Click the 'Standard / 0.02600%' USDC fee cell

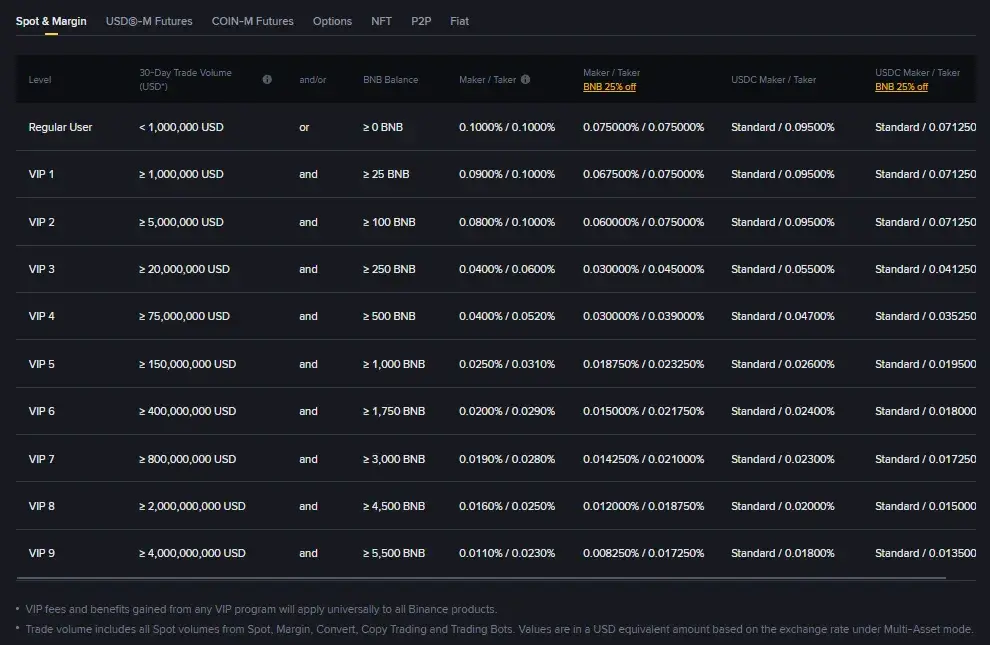pos(783,364)
